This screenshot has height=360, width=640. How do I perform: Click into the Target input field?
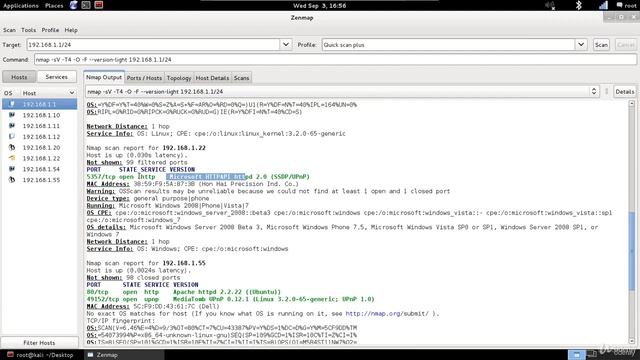[x=153, y=44]
